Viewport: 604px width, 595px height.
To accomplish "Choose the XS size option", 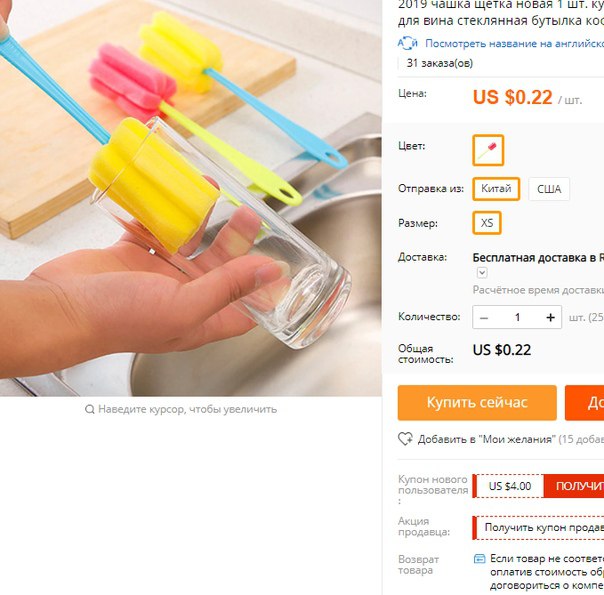I will pyautogui.click(x=487, y=223).
